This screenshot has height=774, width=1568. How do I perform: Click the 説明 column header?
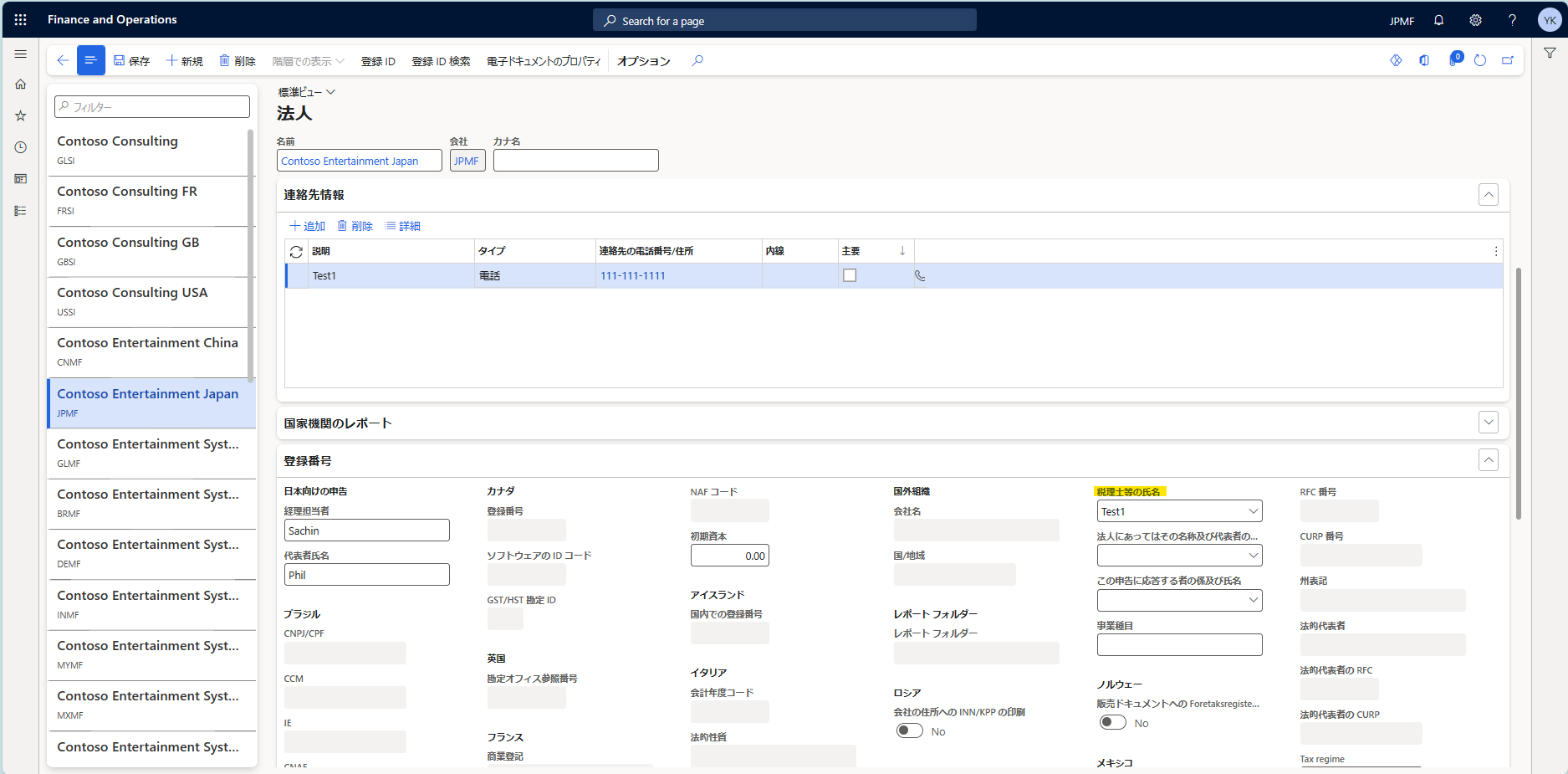click(x=391, y=251)
